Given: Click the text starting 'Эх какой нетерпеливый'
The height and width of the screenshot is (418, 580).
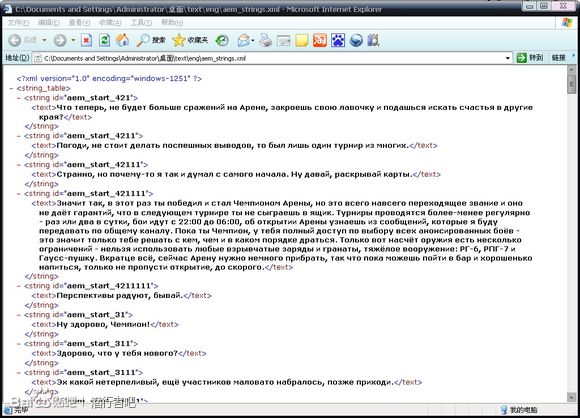Looking at the screenshot, I should pos(225,382).
